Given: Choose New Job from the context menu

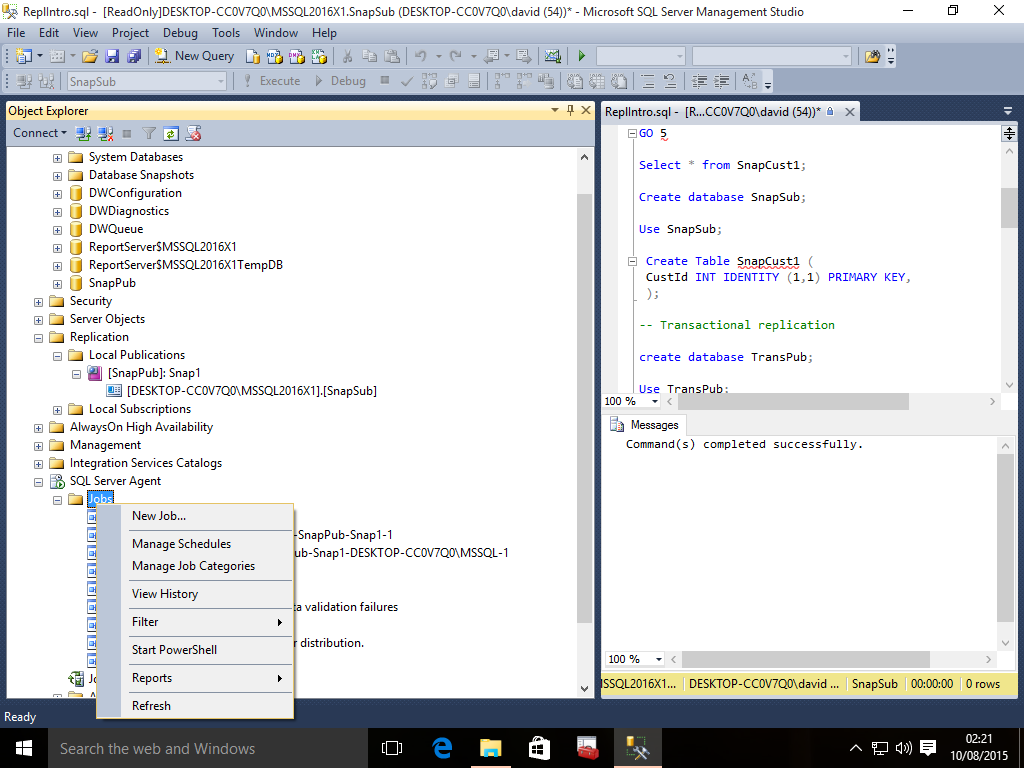Looking at the screenshot, I should click(159, 516).
